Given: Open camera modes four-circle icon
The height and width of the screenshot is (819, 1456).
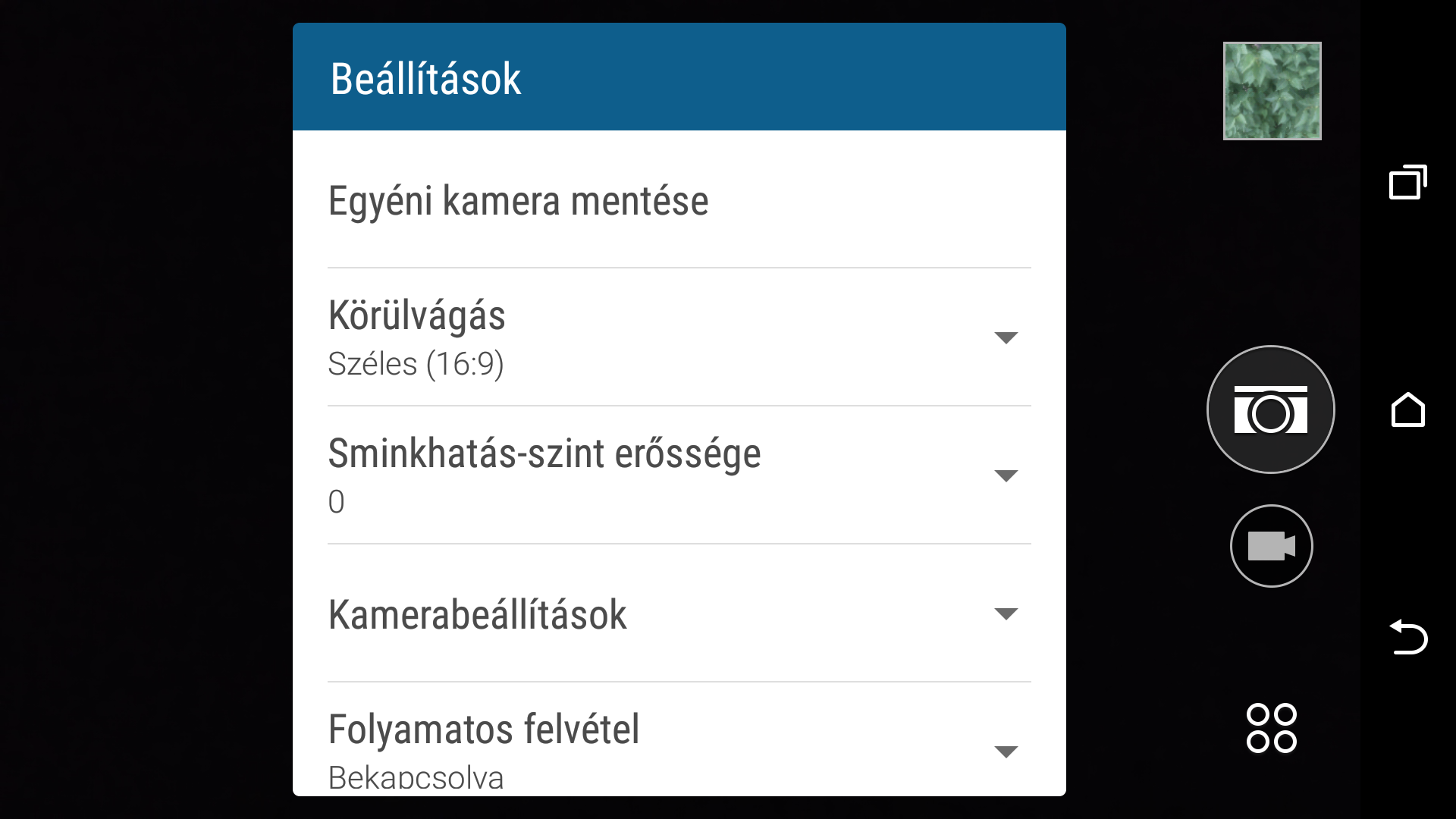Looking at the screenshot, I should coord(1271,728).
